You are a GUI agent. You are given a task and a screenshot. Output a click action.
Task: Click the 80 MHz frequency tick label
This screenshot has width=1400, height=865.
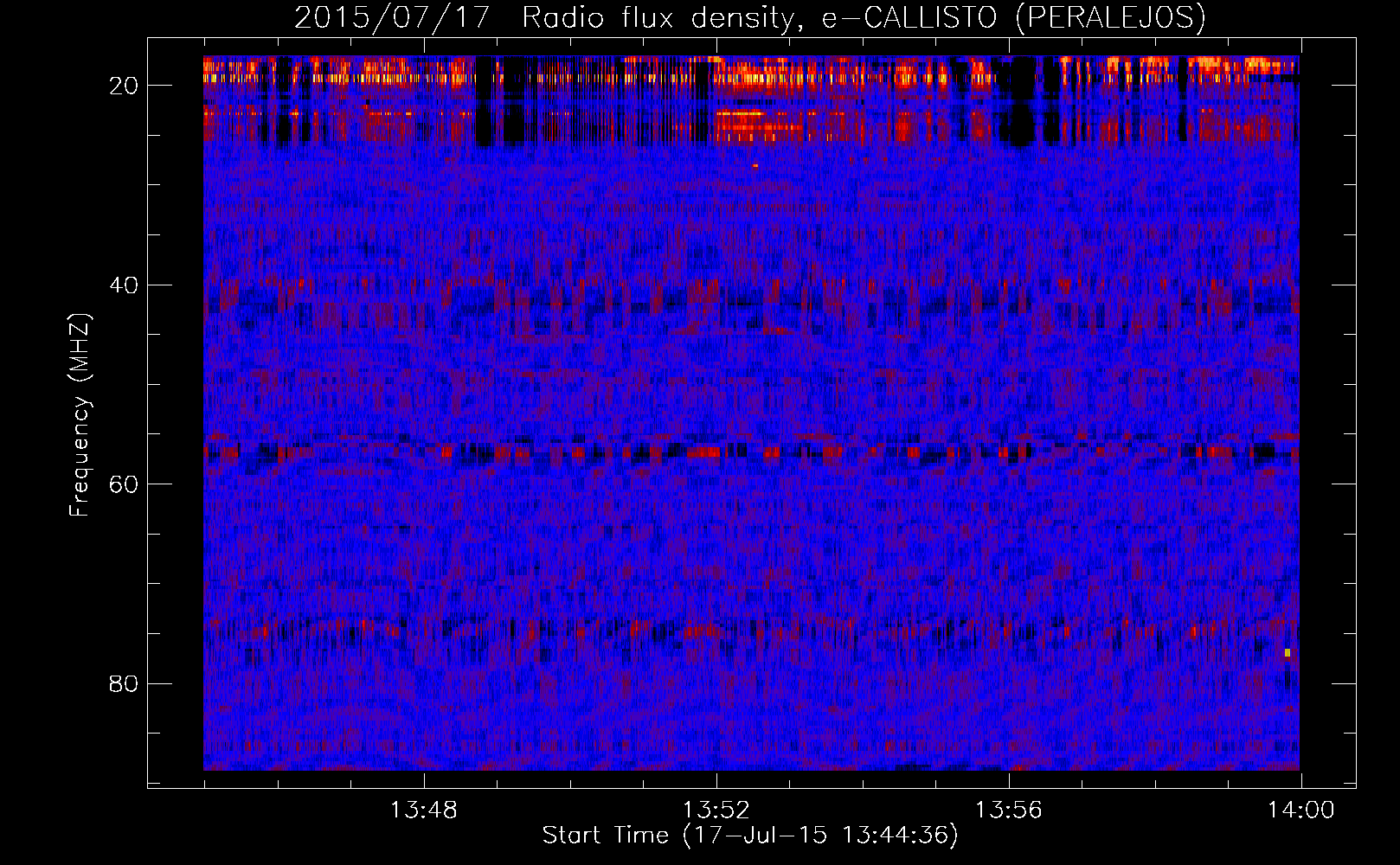[x=124, y=684]
